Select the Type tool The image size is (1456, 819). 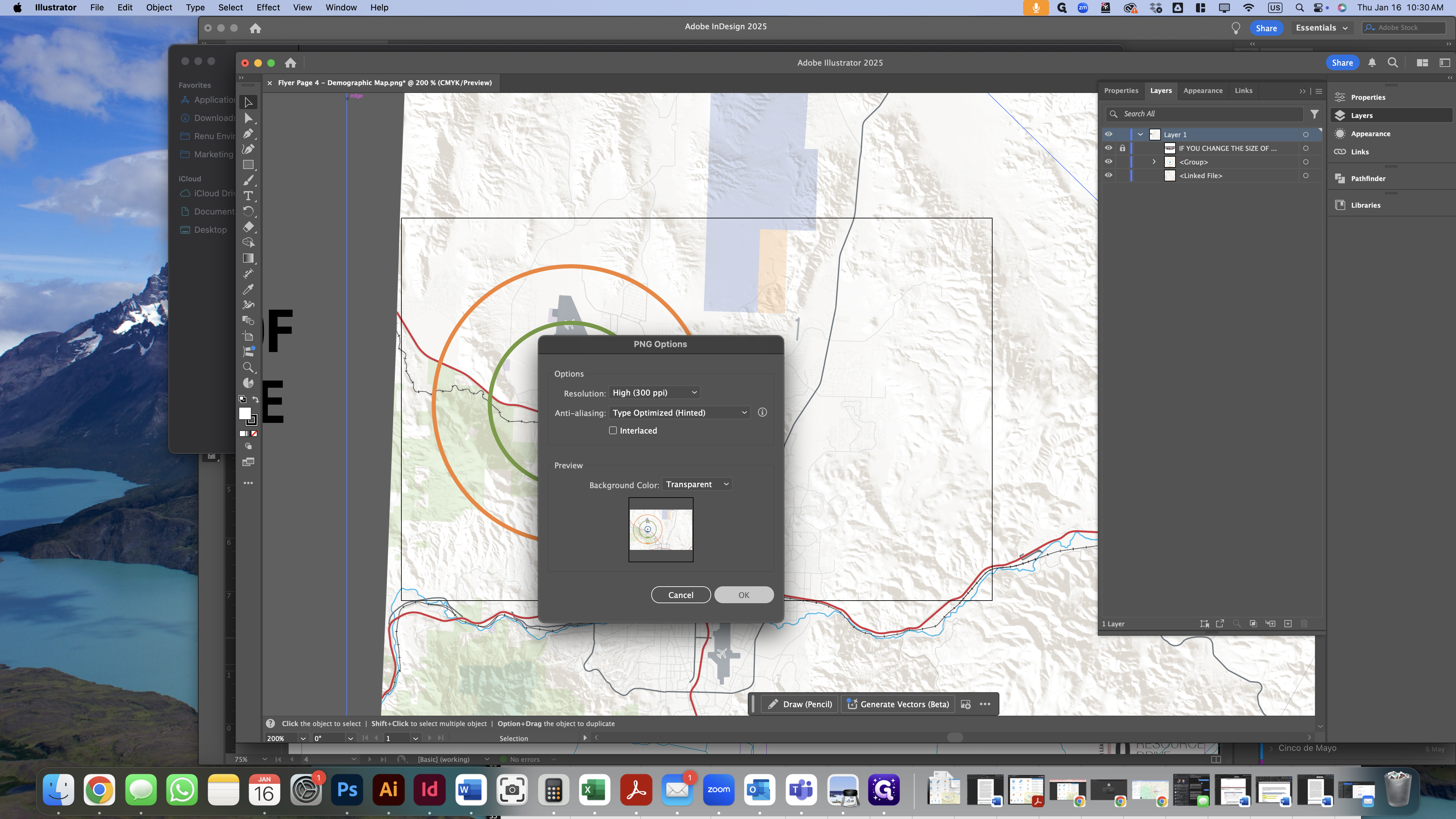[248, 196]
